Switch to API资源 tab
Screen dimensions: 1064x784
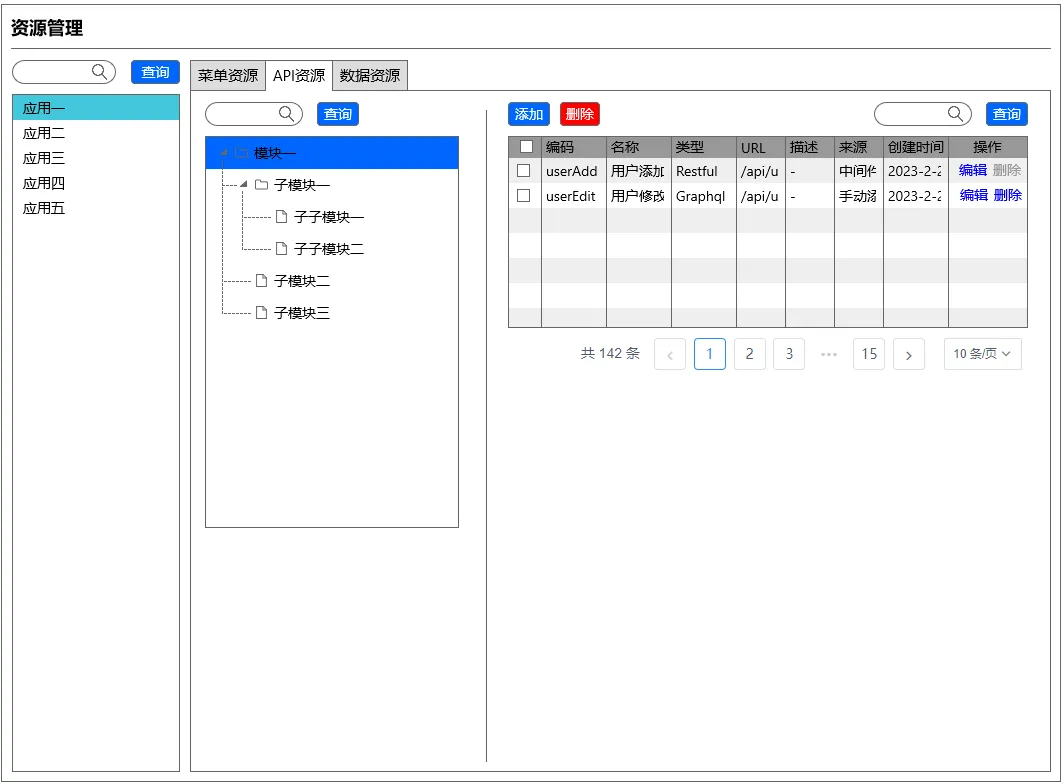(x=299, y=75)
